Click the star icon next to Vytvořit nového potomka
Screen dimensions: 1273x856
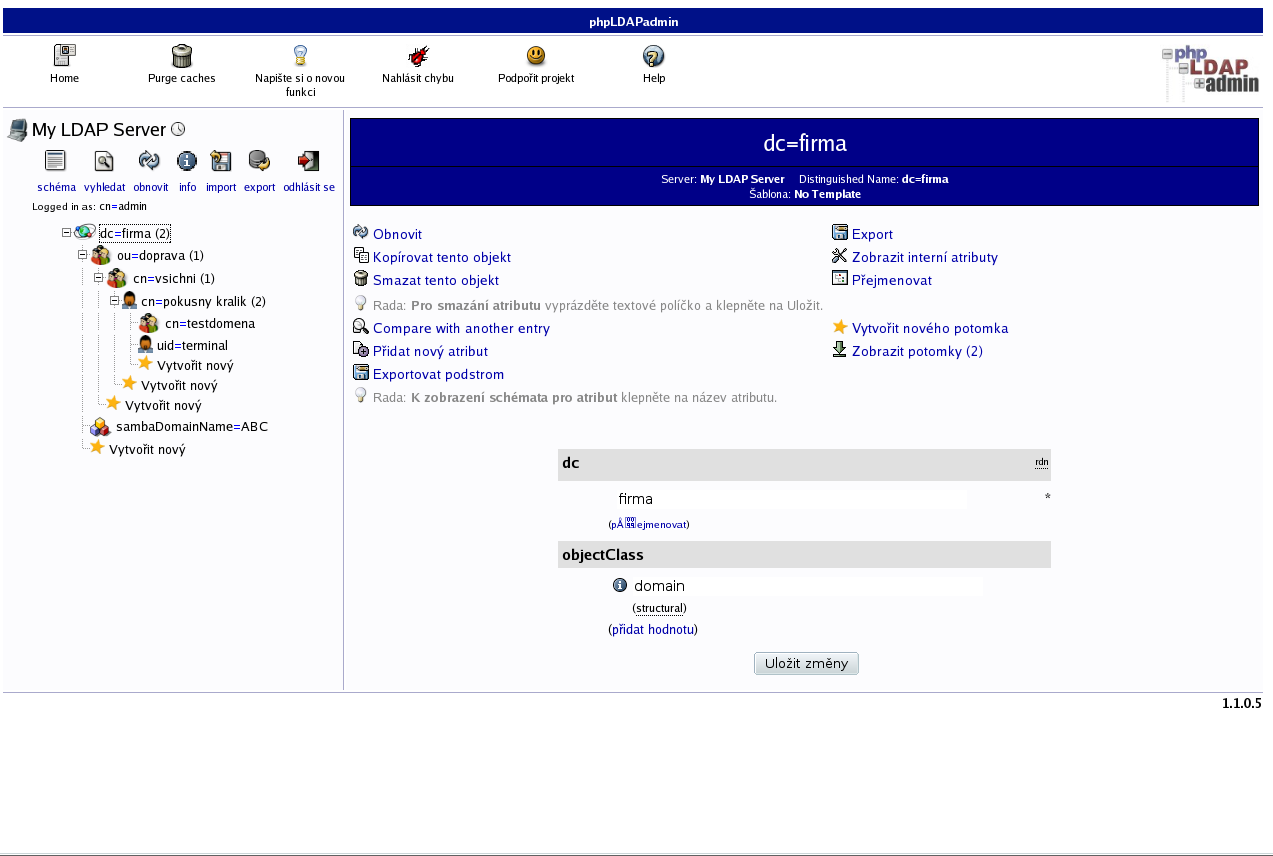840,327
